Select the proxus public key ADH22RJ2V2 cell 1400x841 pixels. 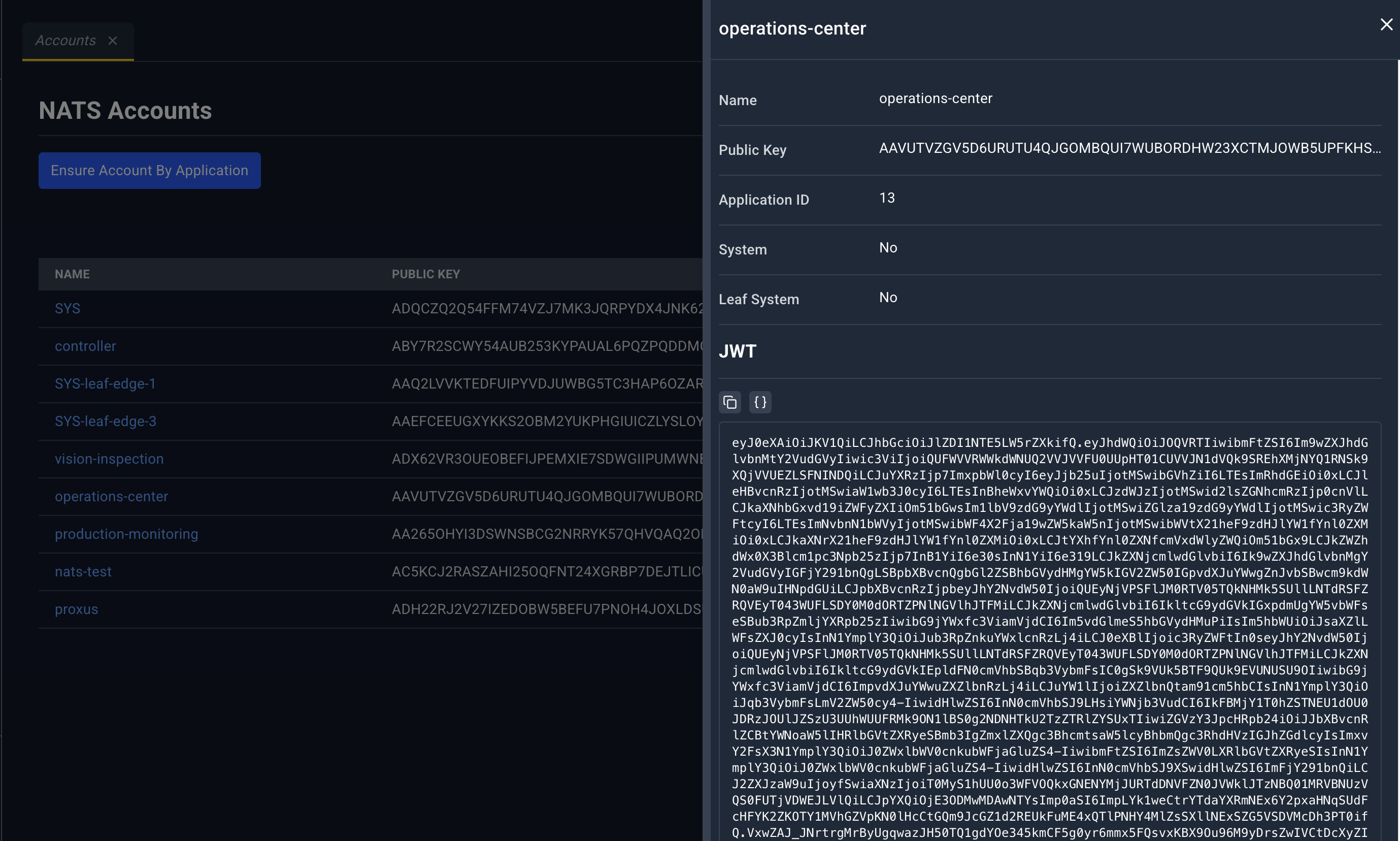(547, 609)
